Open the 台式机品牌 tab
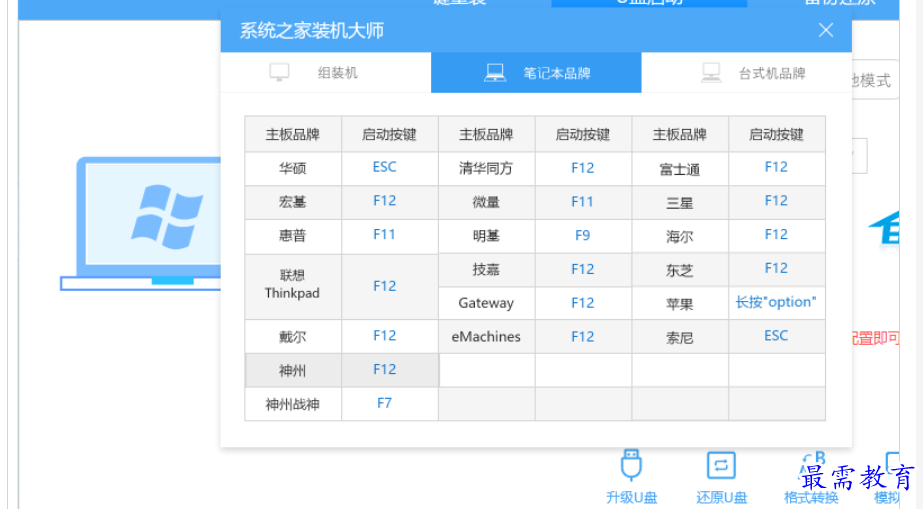This screenshot has height=509, width=923. click(746, 72)
